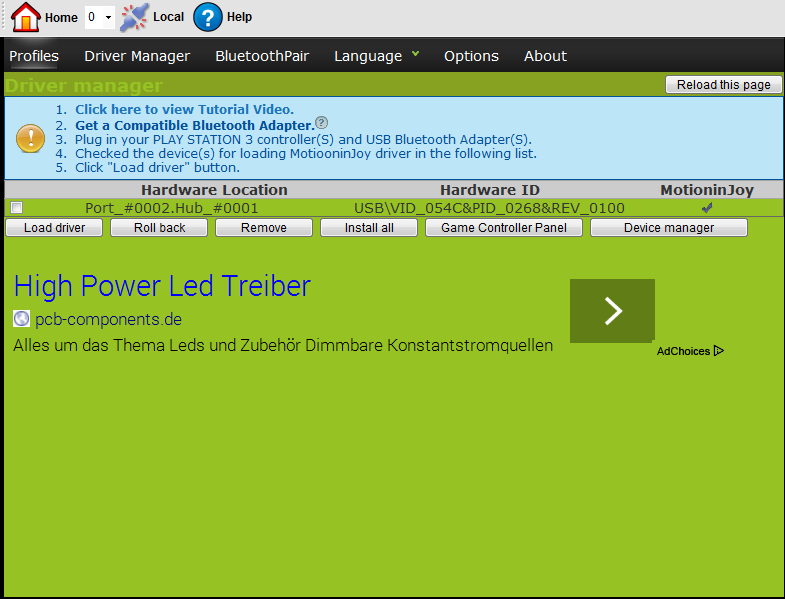Screen dimensions: 785x599
Task: Click the Home house icon
Action: (x=26, y=17)
